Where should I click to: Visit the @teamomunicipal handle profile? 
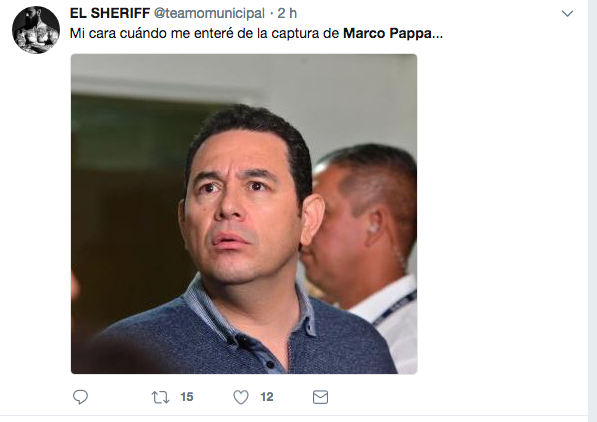click(x=209, y=13)
